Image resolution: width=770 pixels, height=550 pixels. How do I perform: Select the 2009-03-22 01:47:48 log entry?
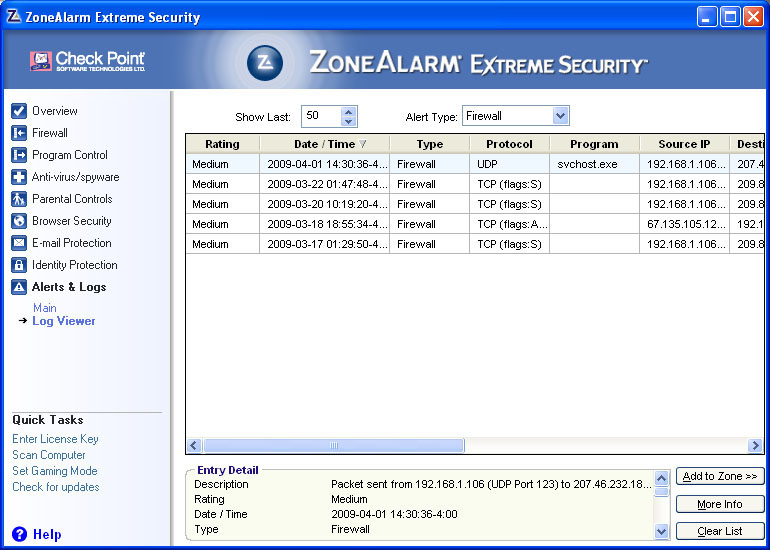coord(475,184)
